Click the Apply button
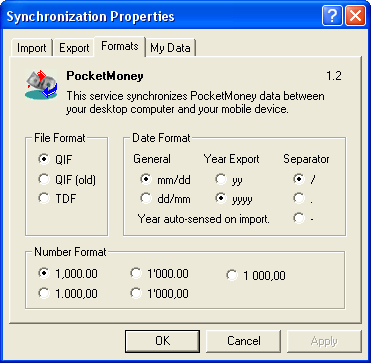The height and width of the screenshot is (363, 371). [x=324, y=341]
